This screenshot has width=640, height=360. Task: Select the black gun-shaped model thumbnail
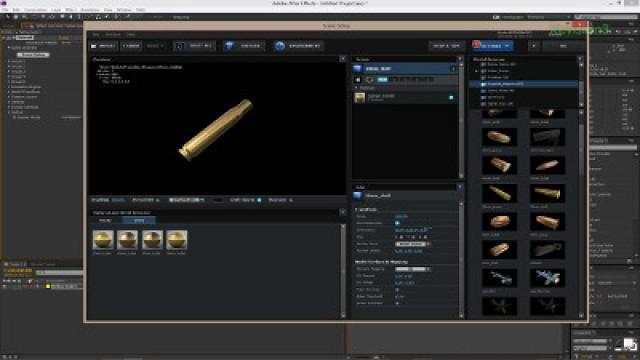pyautogui.click(x=547, y=137)
